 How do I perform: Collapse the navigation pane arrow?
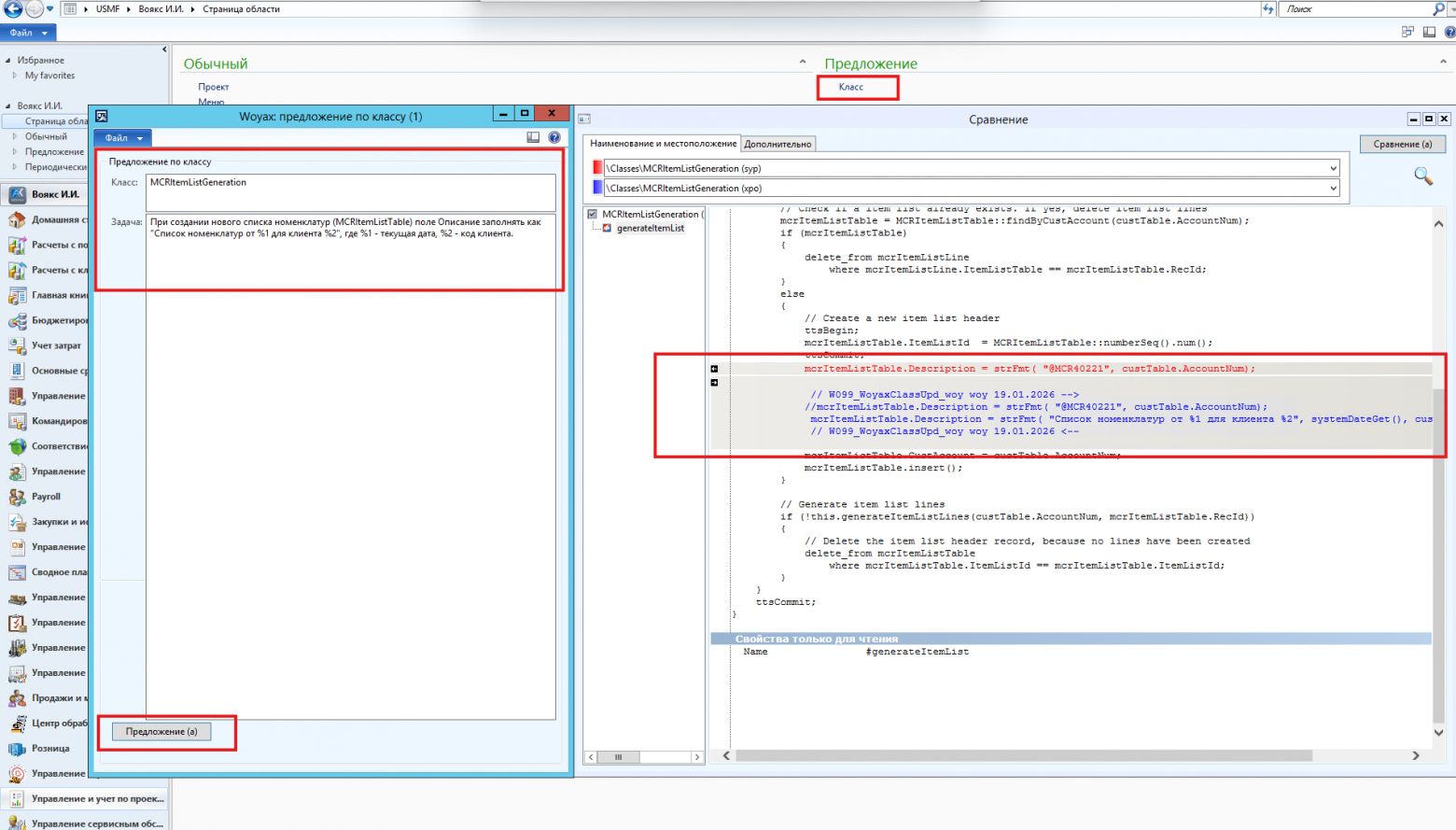(164, 49)
